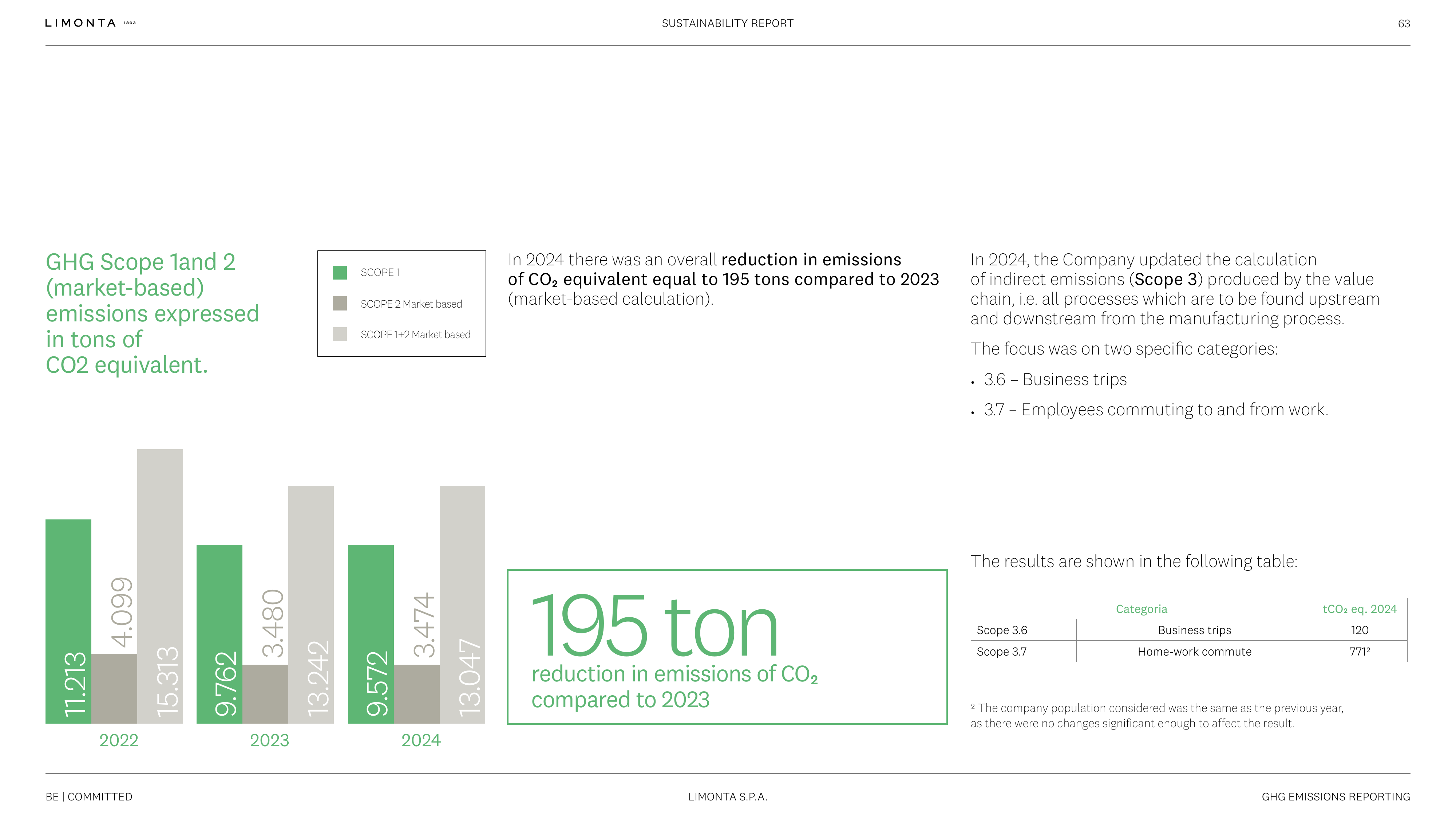Click the 2023 Scope 1 bar labeled 9.762
The height and width of the screenshot is (819, 1456).
tap(219, 634)
